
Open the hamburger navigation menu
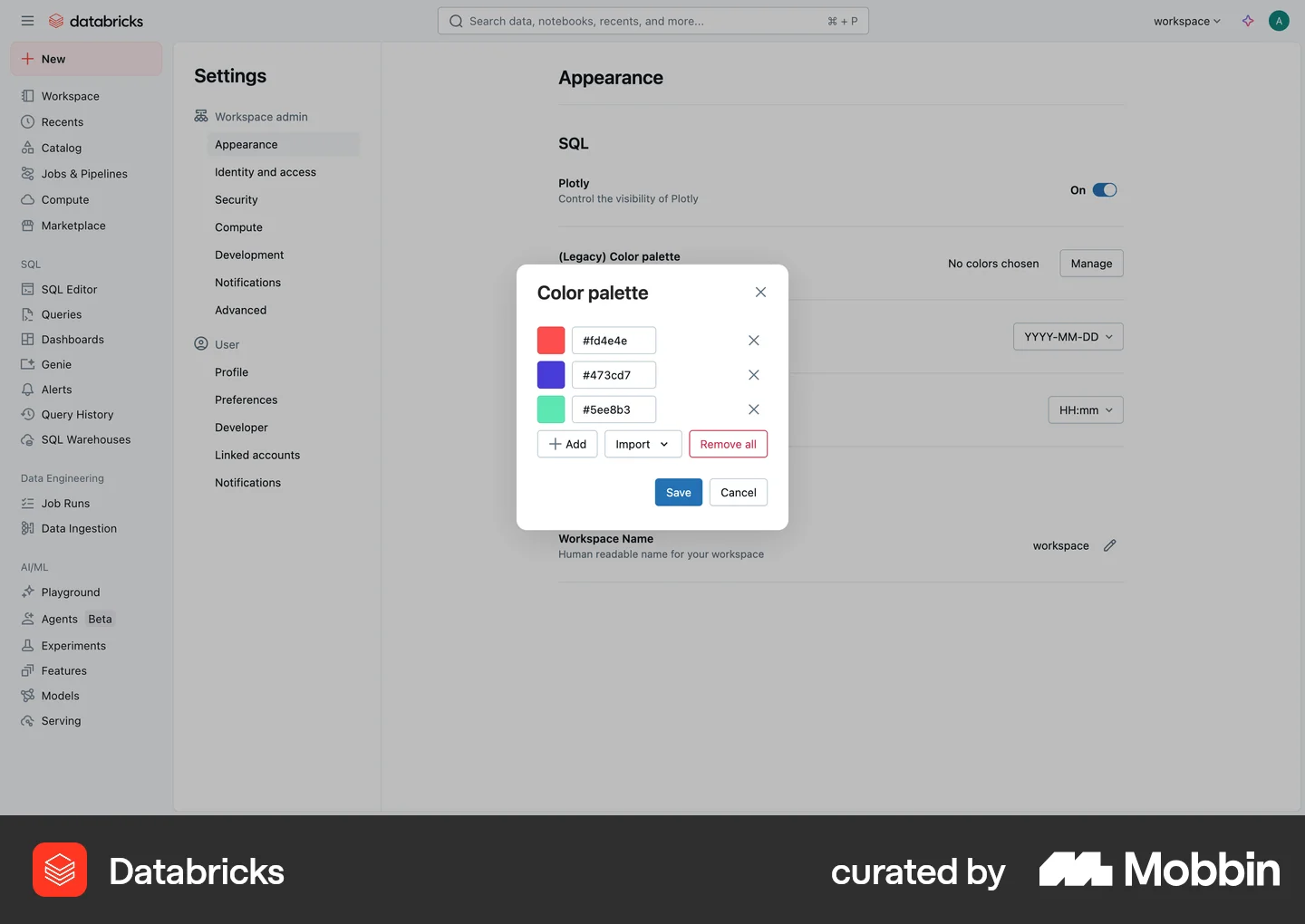27,21
